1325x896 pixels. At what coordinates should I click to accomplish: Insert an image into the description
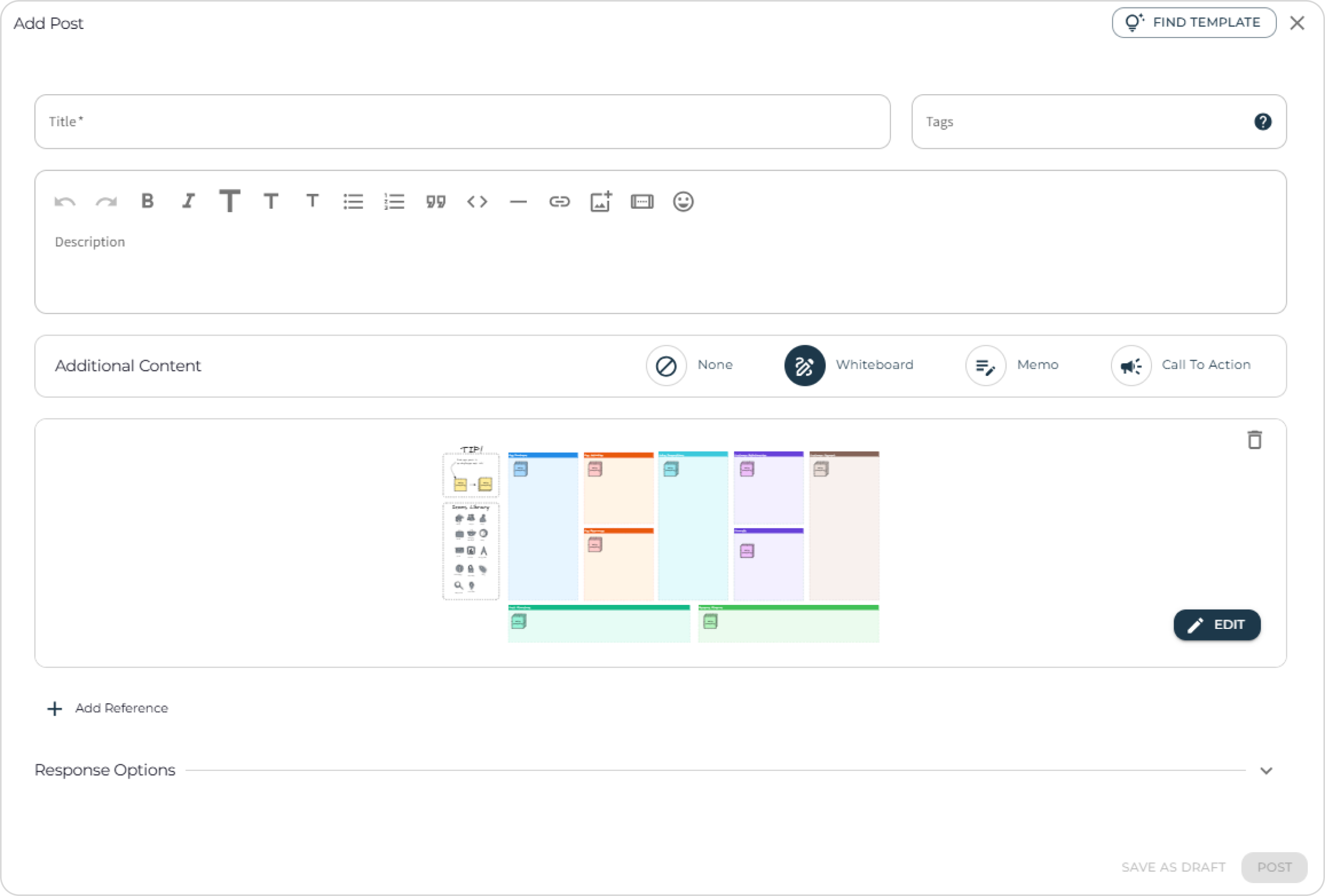(x=600, y=201)
